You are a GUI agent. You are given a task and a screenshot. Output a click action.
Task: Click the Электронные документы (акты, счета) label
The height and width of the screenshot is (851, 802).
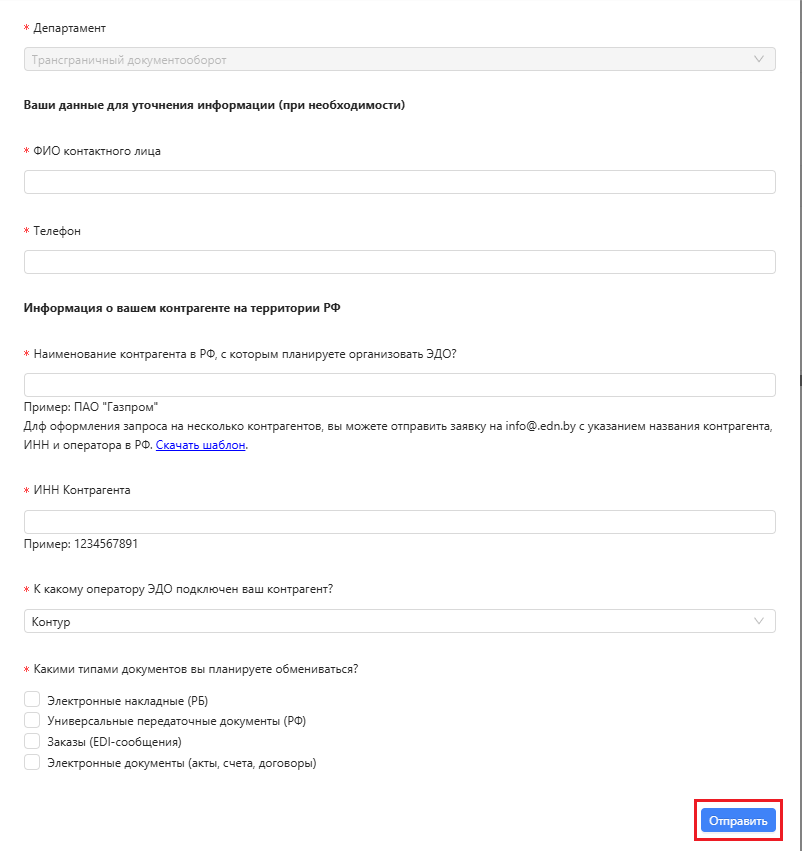click(x=182, y=763)
